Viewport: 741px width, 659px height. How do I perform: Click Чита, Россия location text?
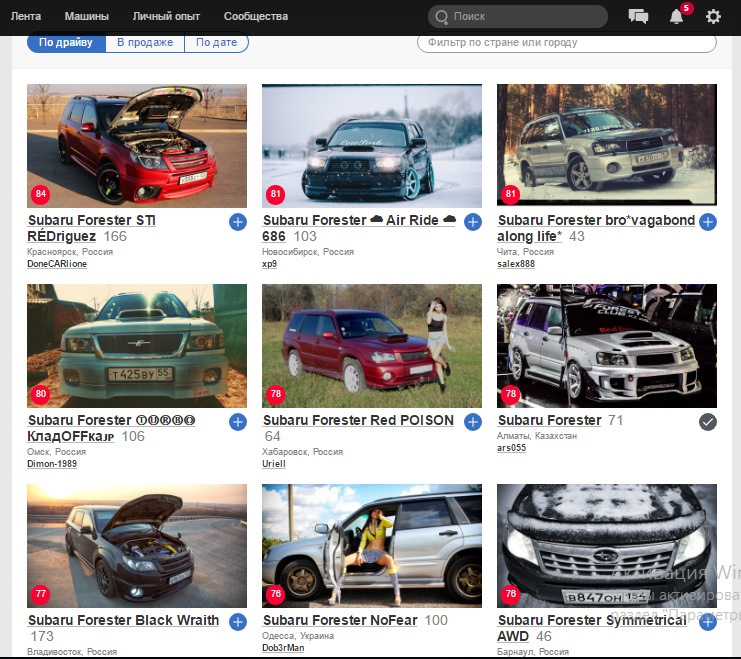525,251
